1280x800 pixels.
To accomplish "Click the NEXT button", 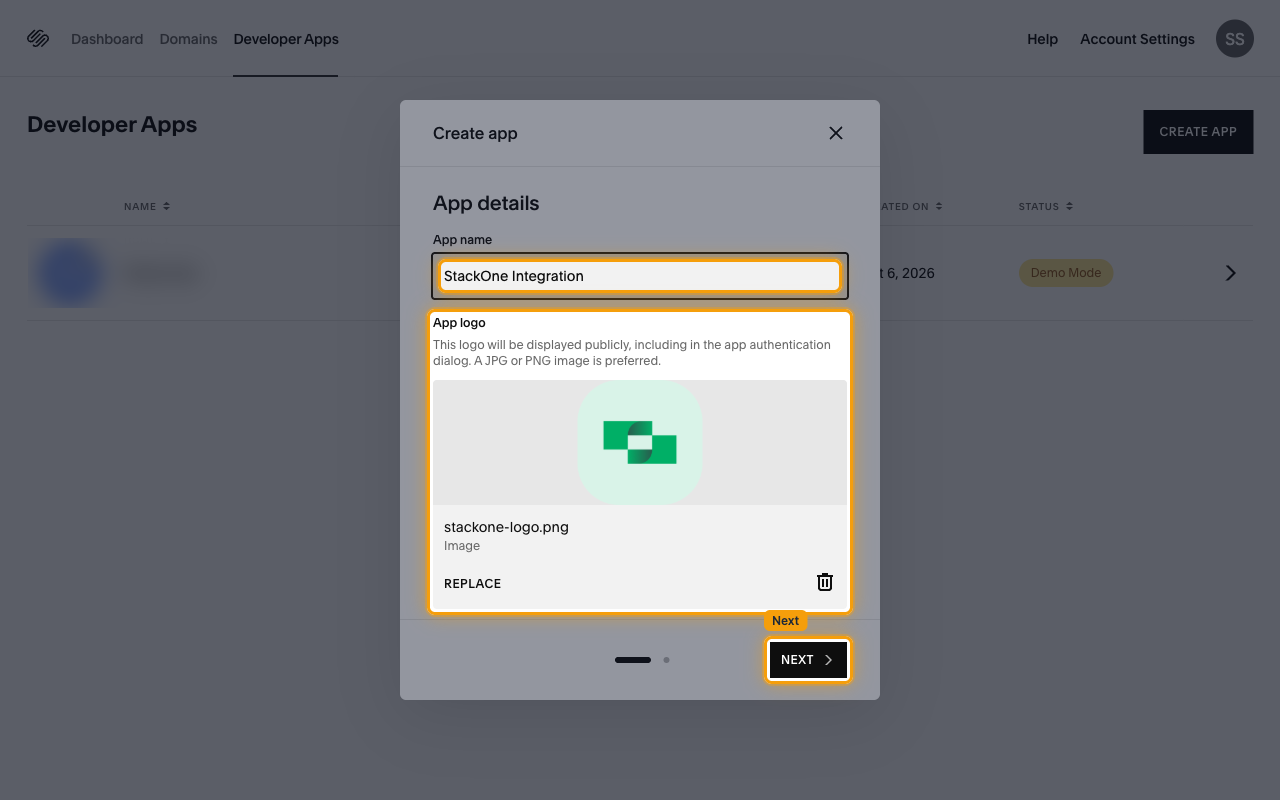I will [x=808, y=660].
